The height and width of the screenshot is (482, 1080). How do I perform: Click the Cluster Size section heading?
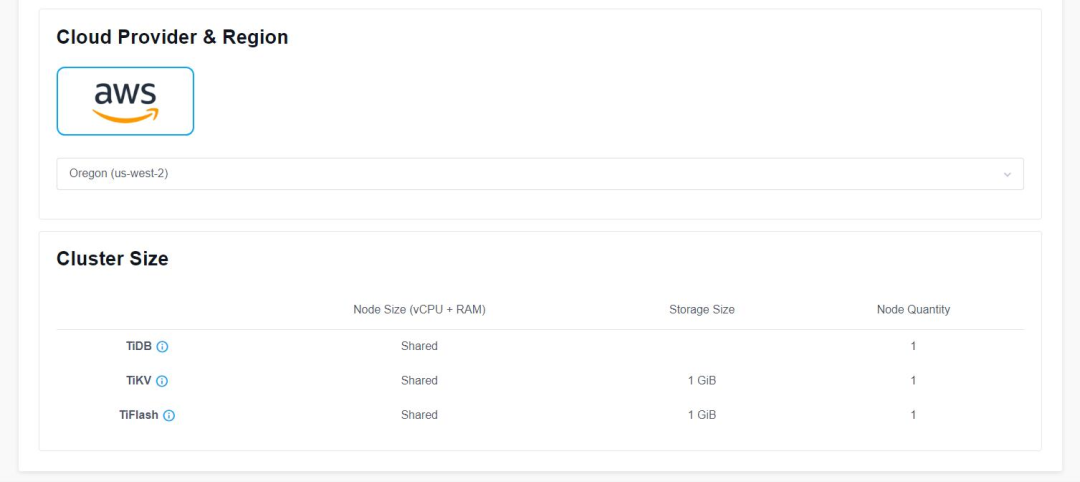[112, 259]
